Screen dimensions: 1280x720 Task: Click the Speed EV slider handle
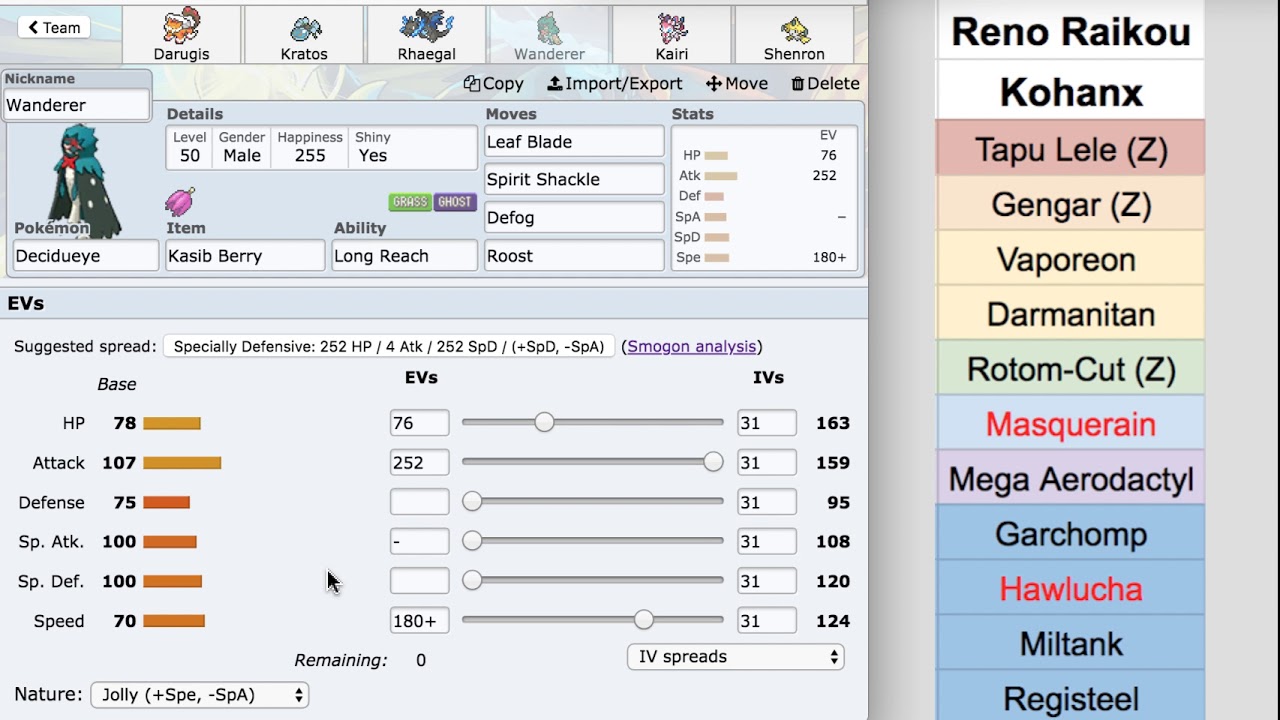[644, 620]
